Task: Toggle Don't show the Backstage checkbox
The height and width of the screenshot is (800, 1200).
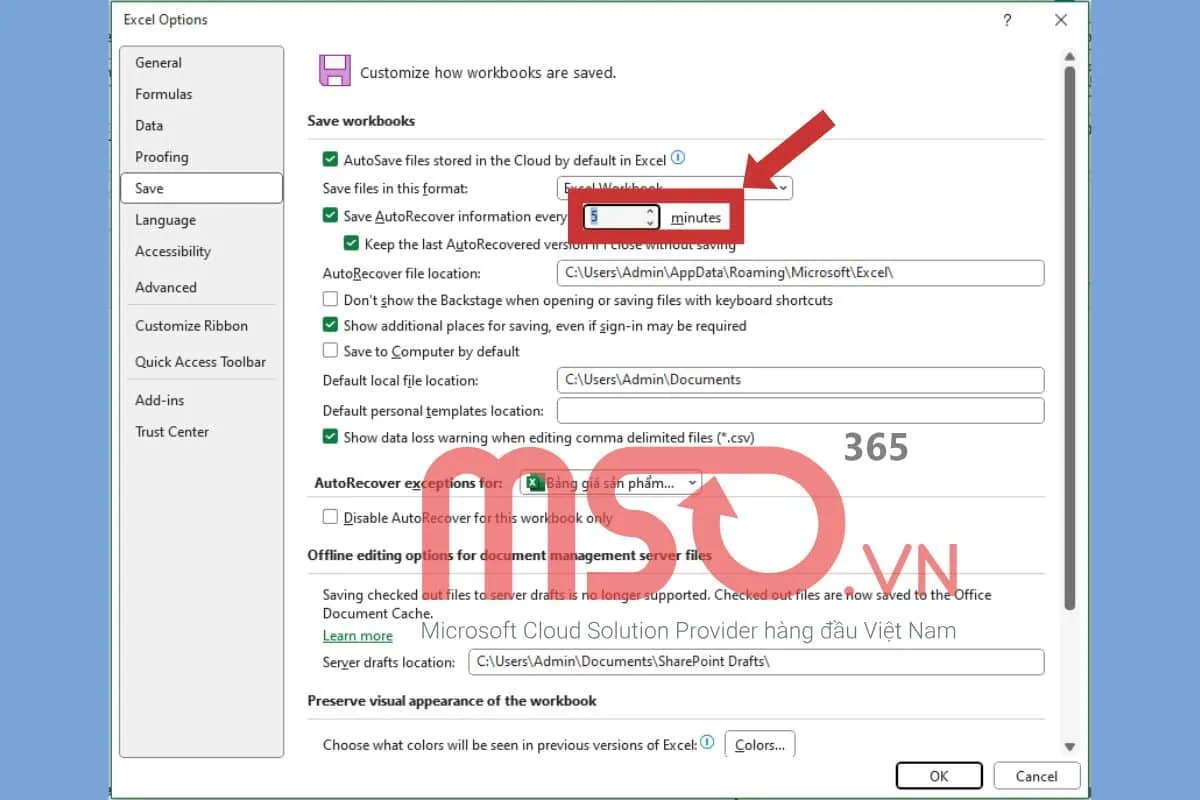Action: point(330,299)
